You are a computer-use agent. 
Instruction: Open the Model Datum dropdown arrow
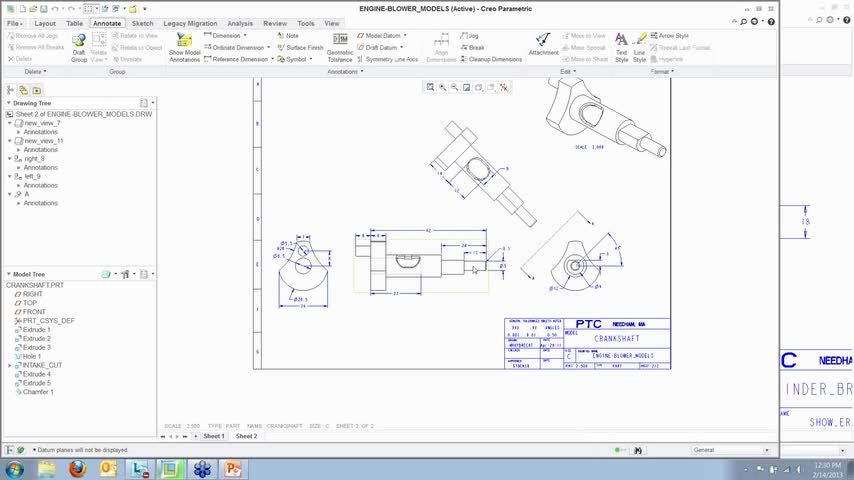[405, 35]
